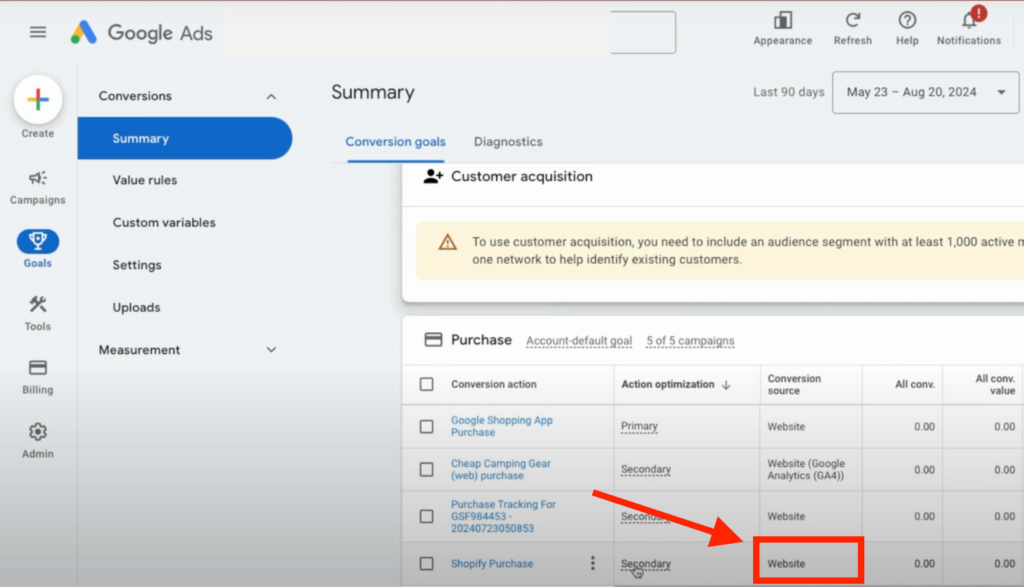Click the Purchase card icon
The width and height of the screenshot is (1024, 587).
(x=433, y=340)
